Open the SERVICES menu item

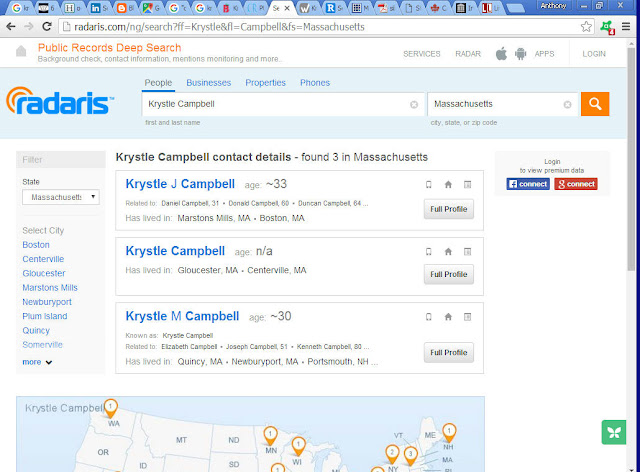(422, 54)
